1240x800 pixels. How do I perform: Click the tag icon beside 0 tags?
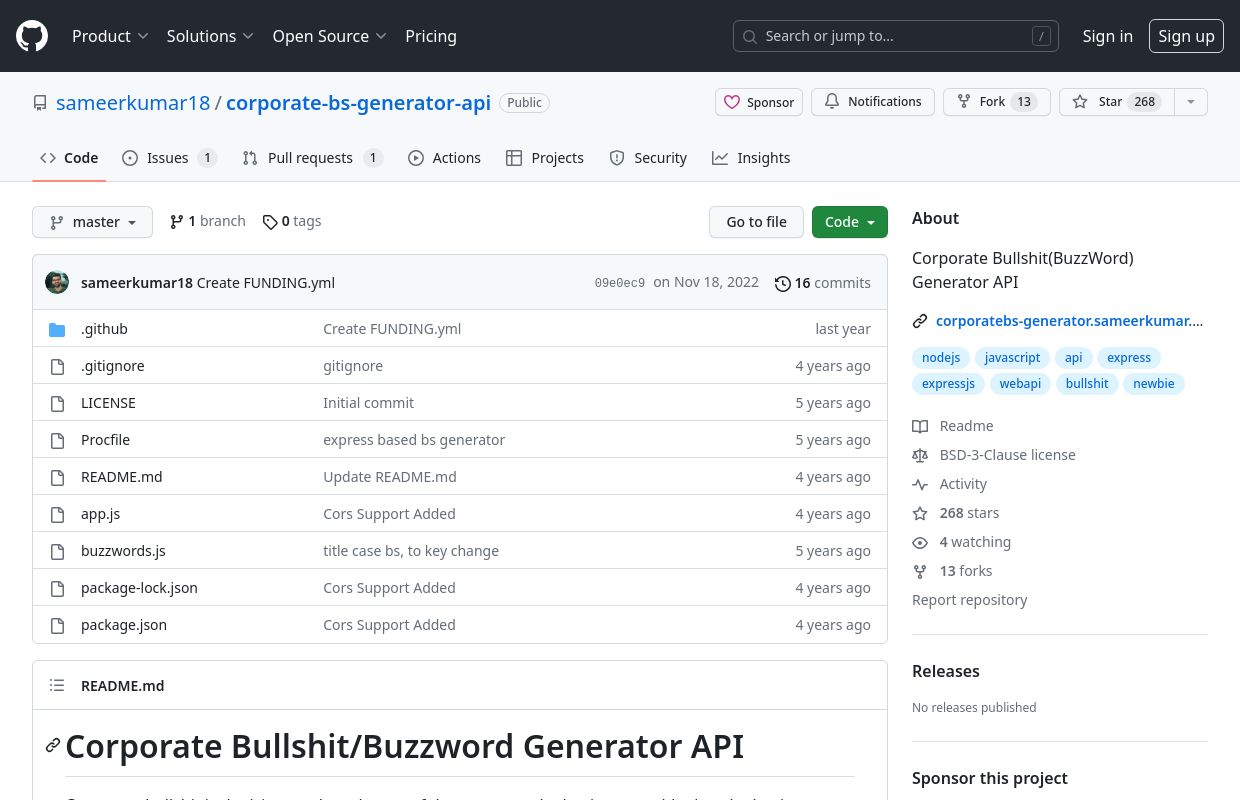point(270,222)
